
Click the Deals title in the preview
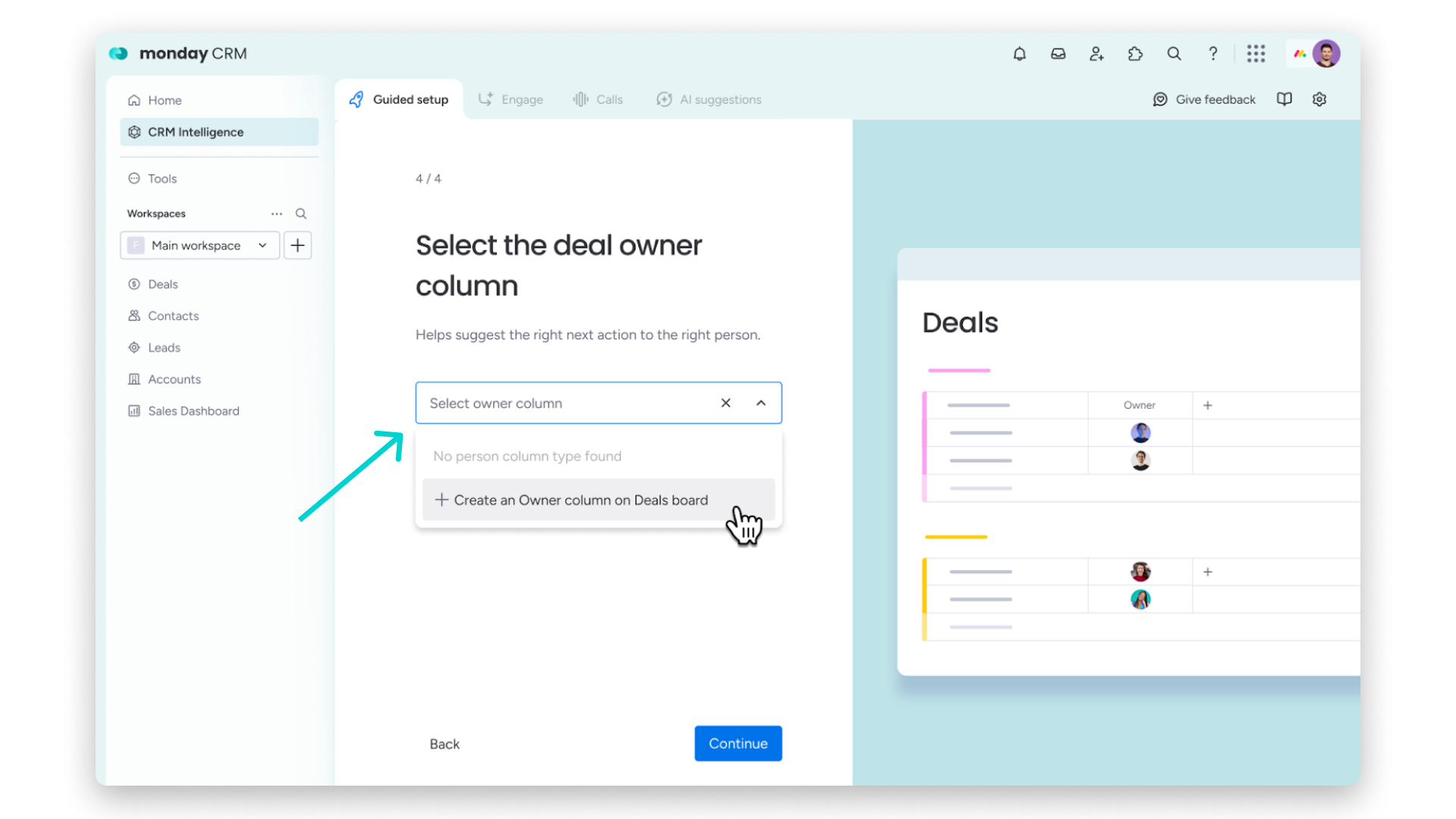point(960,323)
